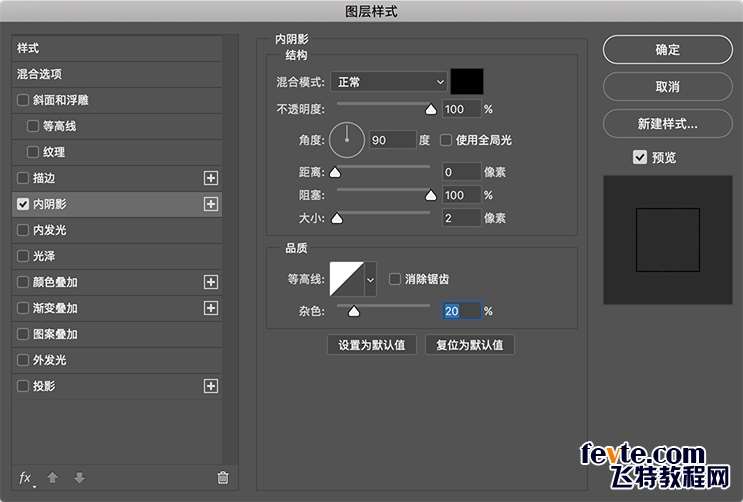Open the 混合模式 dropdown

(x=389, y=82)
